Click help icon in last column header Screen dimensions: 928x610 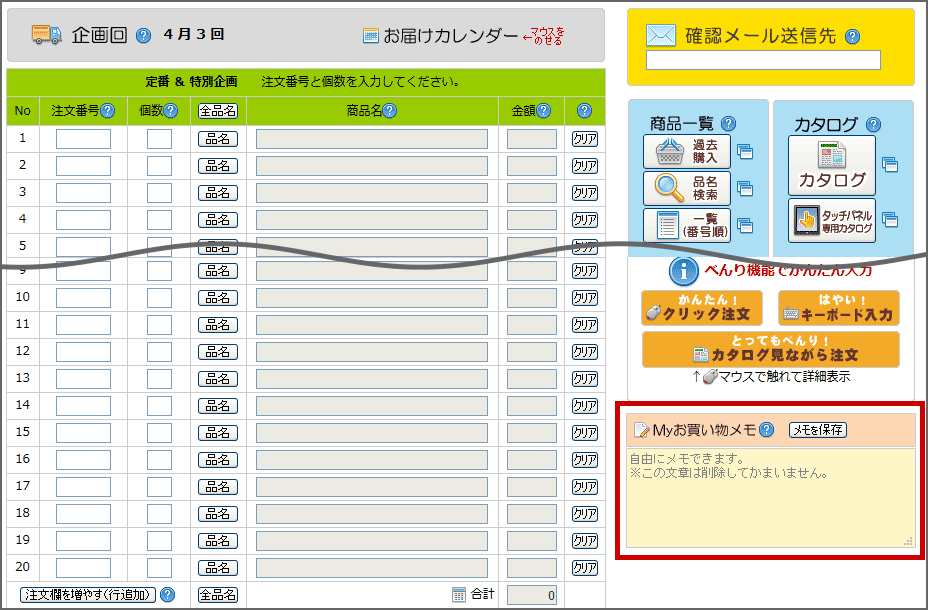(584, 111)
